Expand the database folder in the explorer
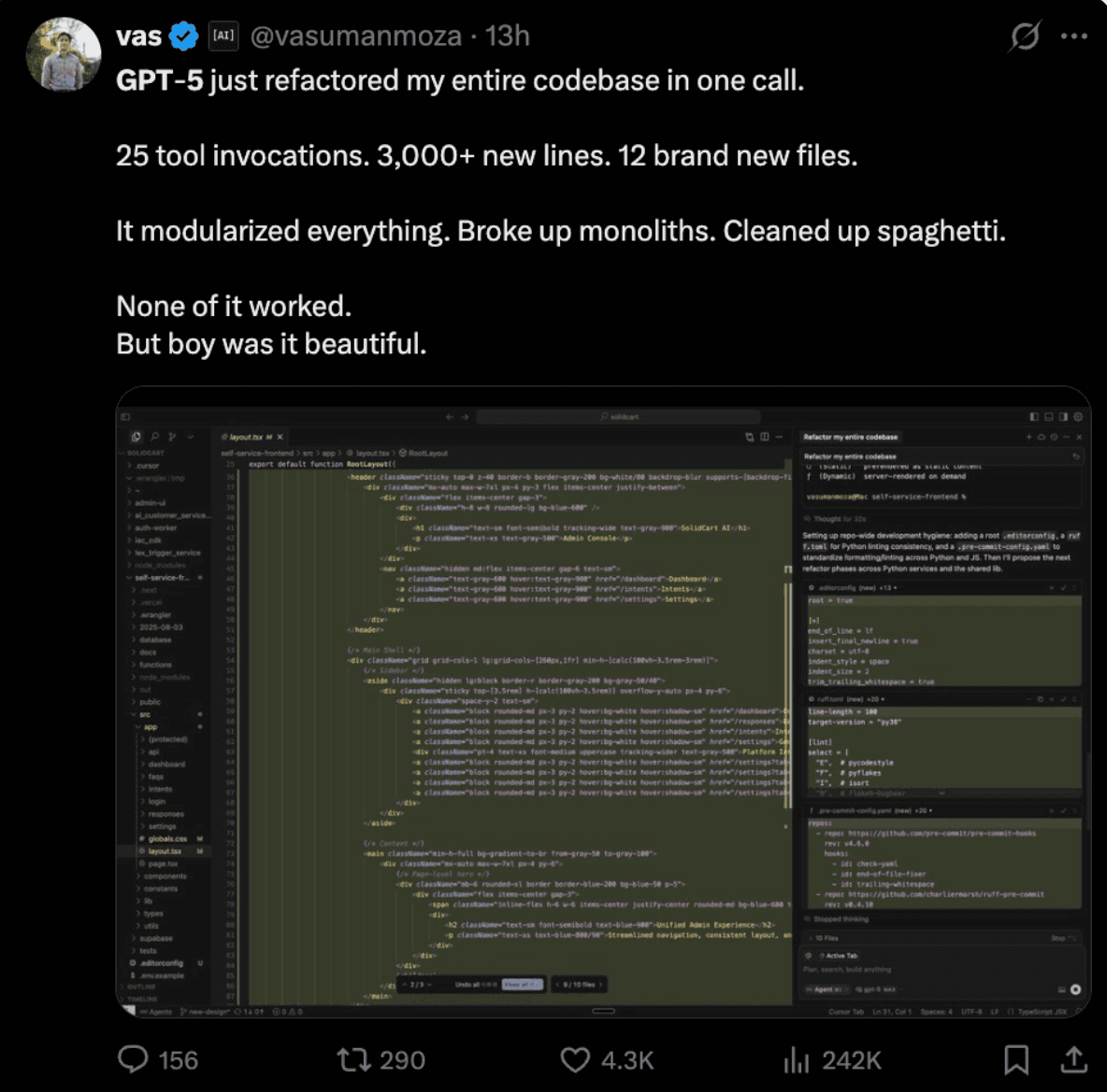1107x1092 pixels. point(156,639)
